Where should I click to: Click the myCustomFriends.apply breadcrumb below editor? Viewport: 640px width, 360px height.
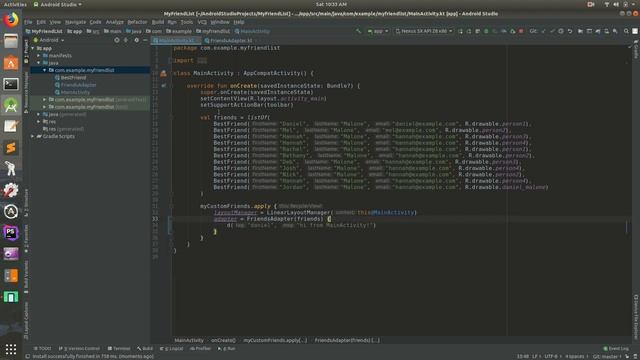[275, 340]
